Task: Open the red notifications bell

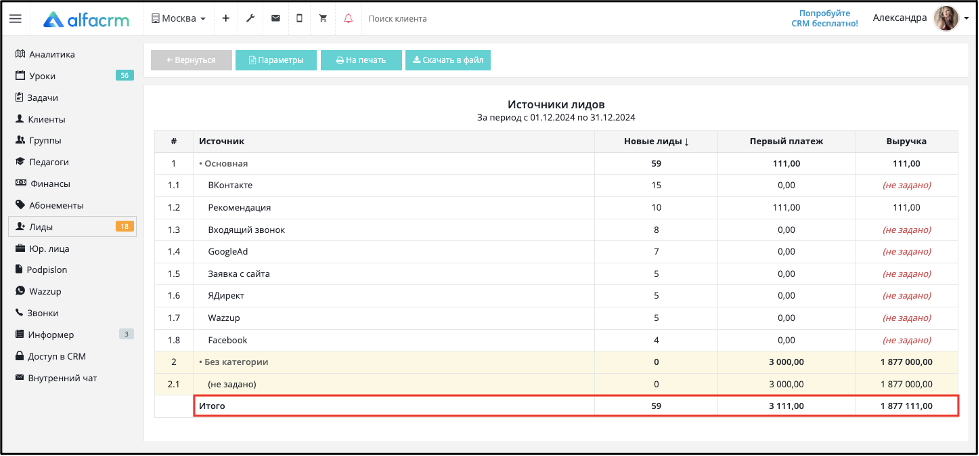Action: pyautogui.click(x=348, y=19)
